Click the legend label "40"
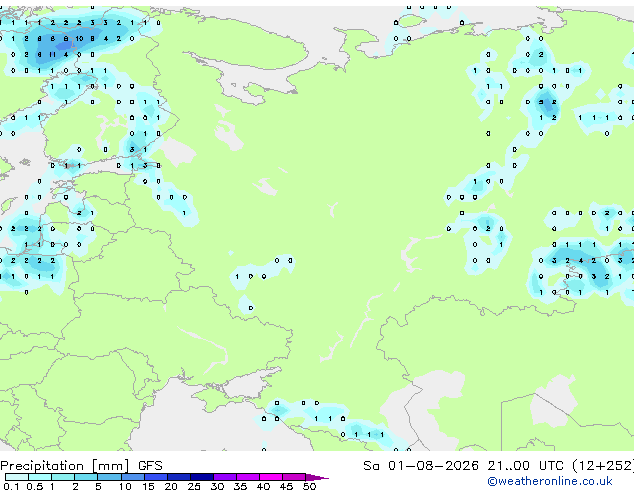The image size is (634, 490). [263, 486]
